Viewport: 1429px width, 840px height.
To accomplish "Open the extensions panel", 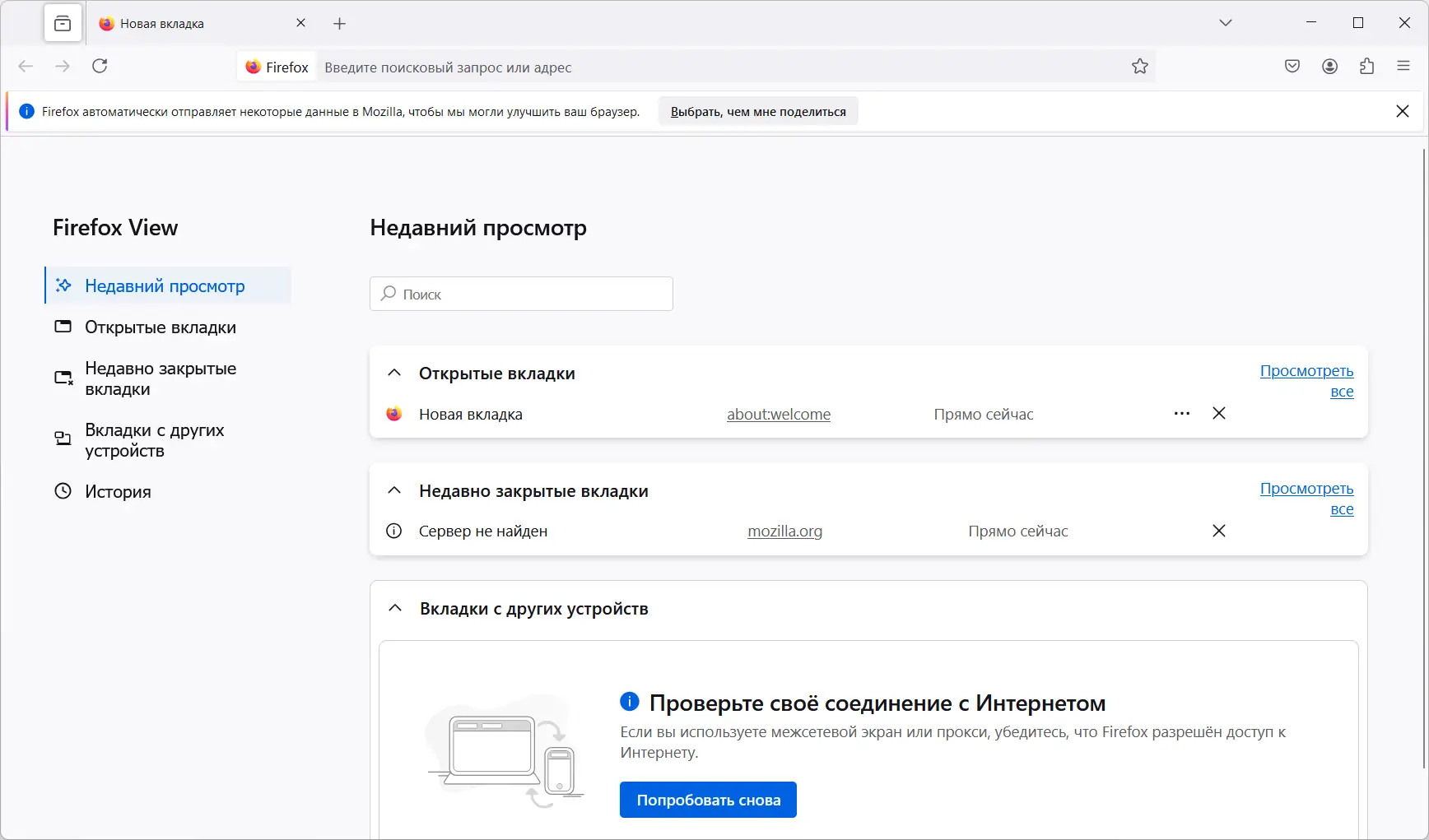I will click(1367, 66).
